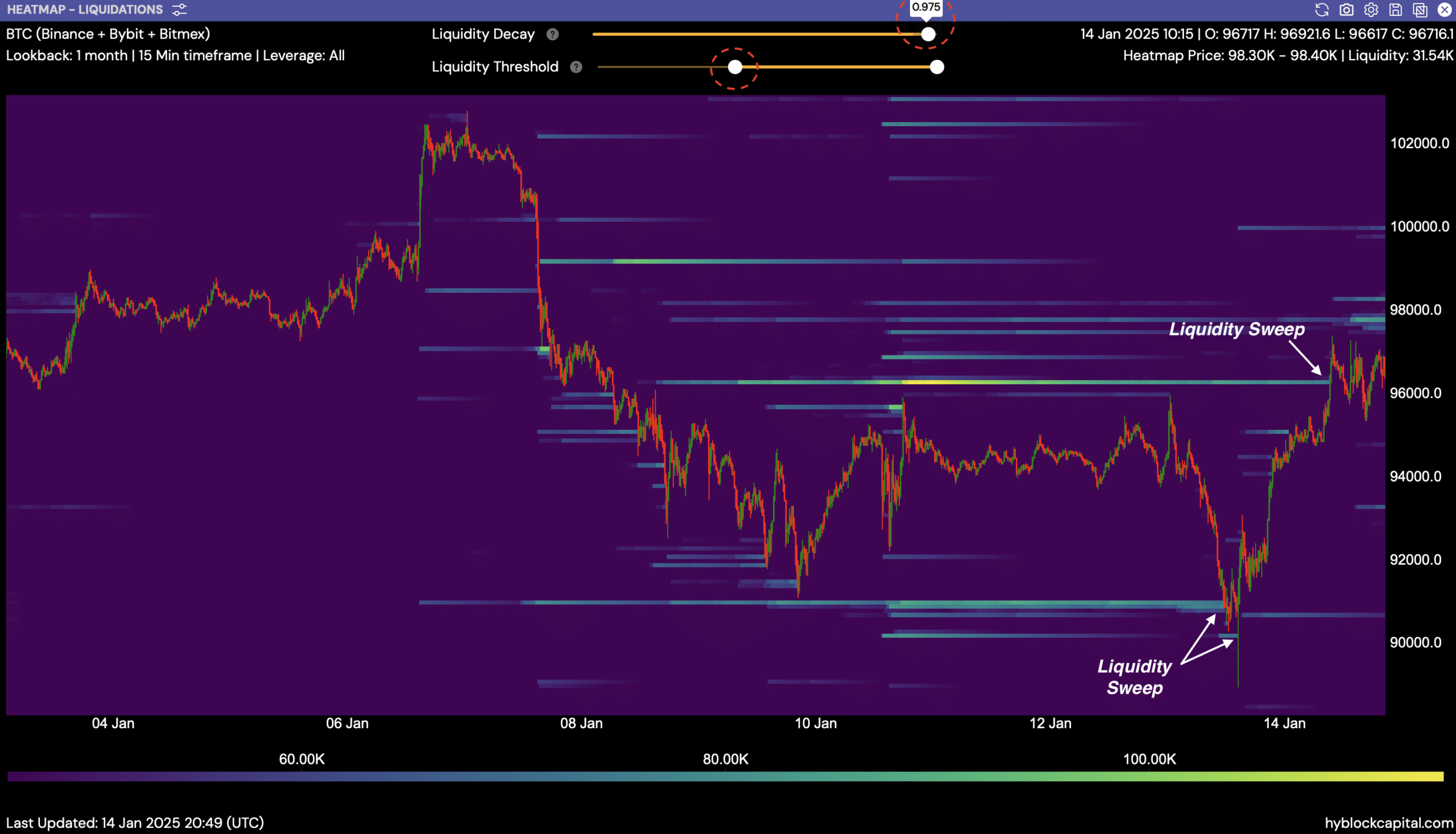This screenshot has height=834, width=1456.
Task: Click the overlapping squares duplicate icon
Action: [1420, 10]
